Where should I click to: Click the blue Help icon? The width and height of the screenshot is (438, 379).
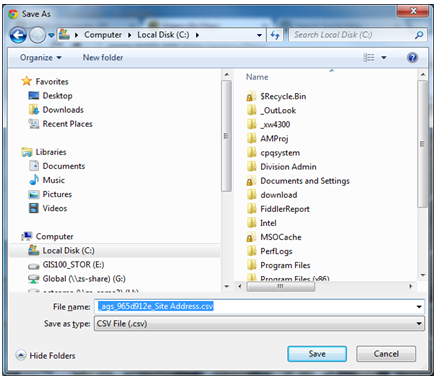412,58
